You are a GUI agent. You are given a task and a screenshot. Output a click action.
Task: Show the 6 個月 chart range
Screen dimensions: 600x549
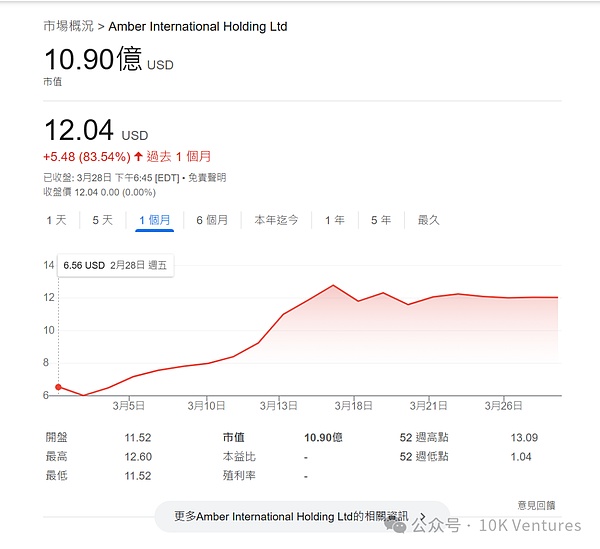coord(212,220)
